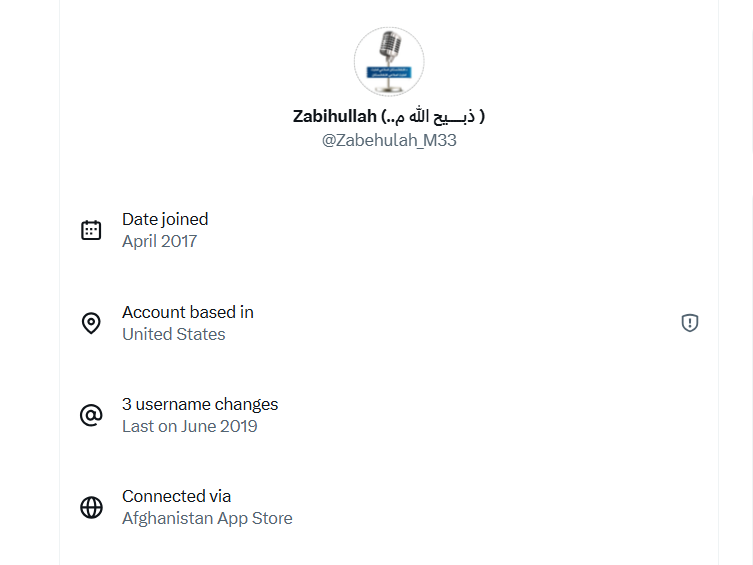Click the 3 username changes label
Image resolution: width=753 pixels, height=565 pixels.
pos(200,404)
